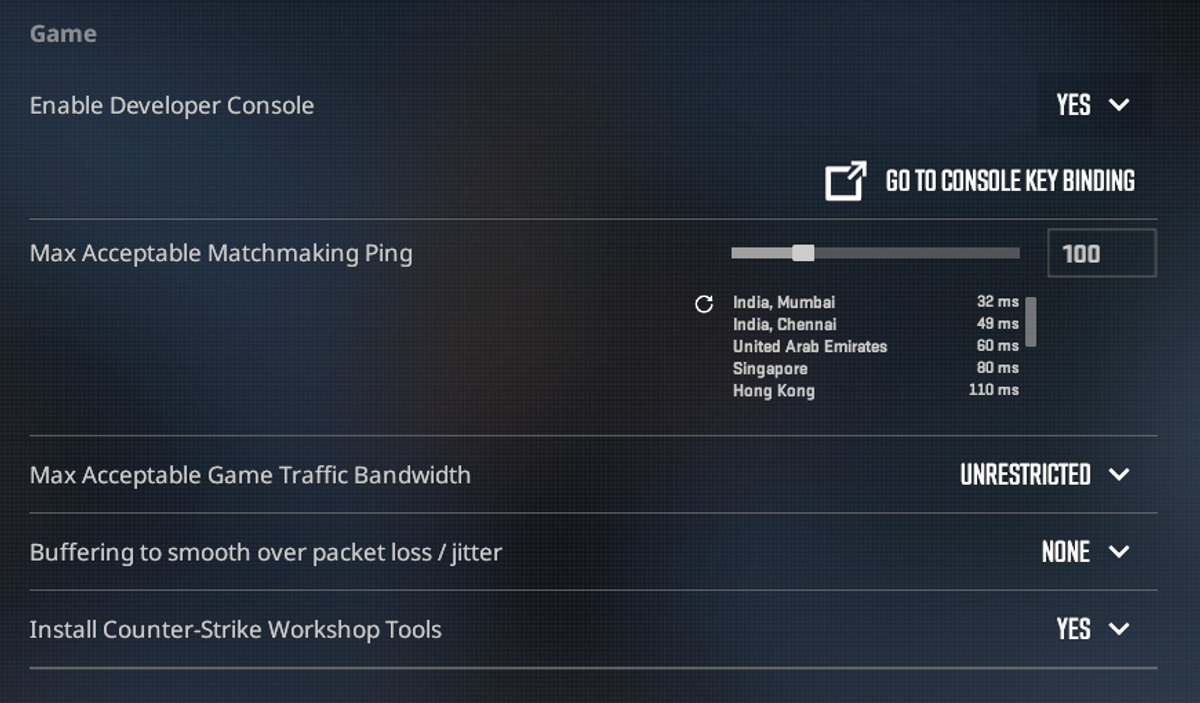Open the Buffering packet loss dropdown arrow

pos(1119,552)
